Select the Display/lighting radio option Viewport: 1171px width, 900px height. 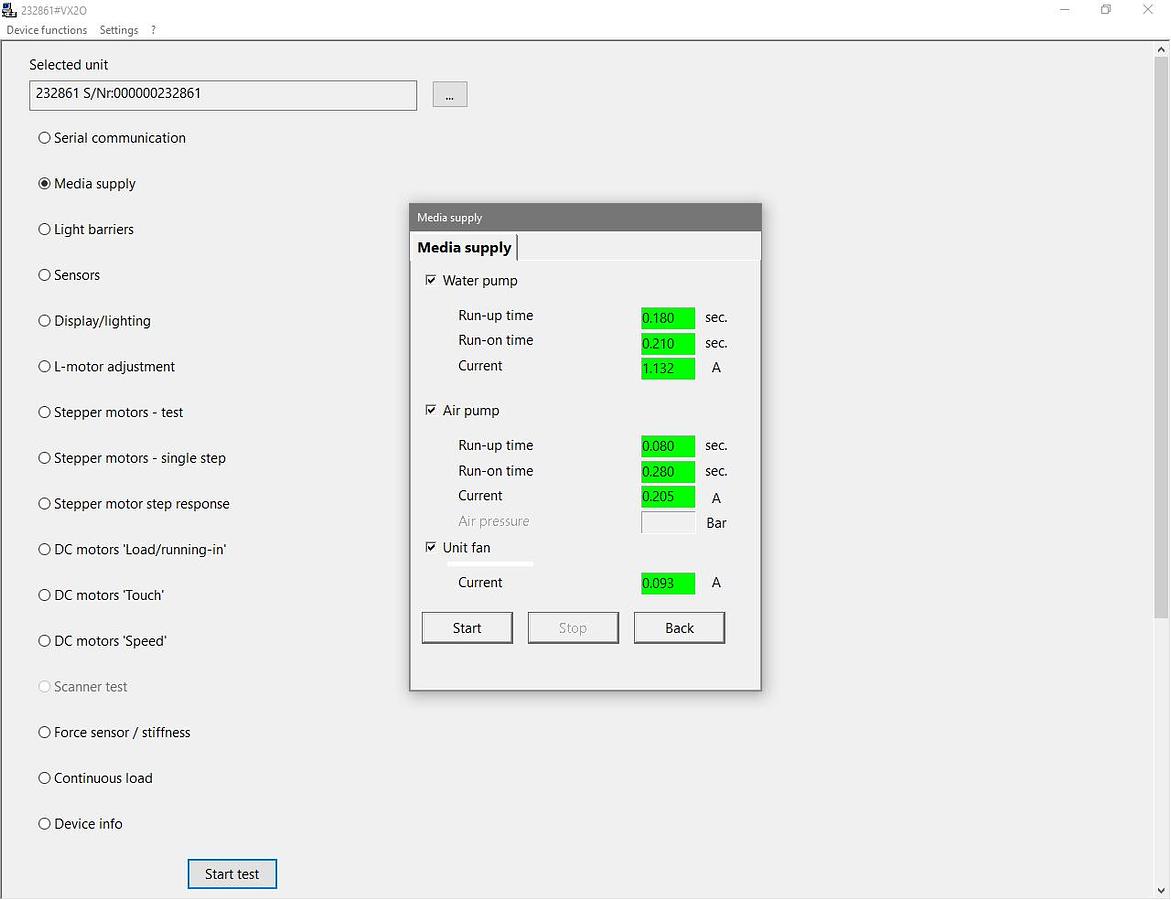pyautogui.click(x=45, y=321)
